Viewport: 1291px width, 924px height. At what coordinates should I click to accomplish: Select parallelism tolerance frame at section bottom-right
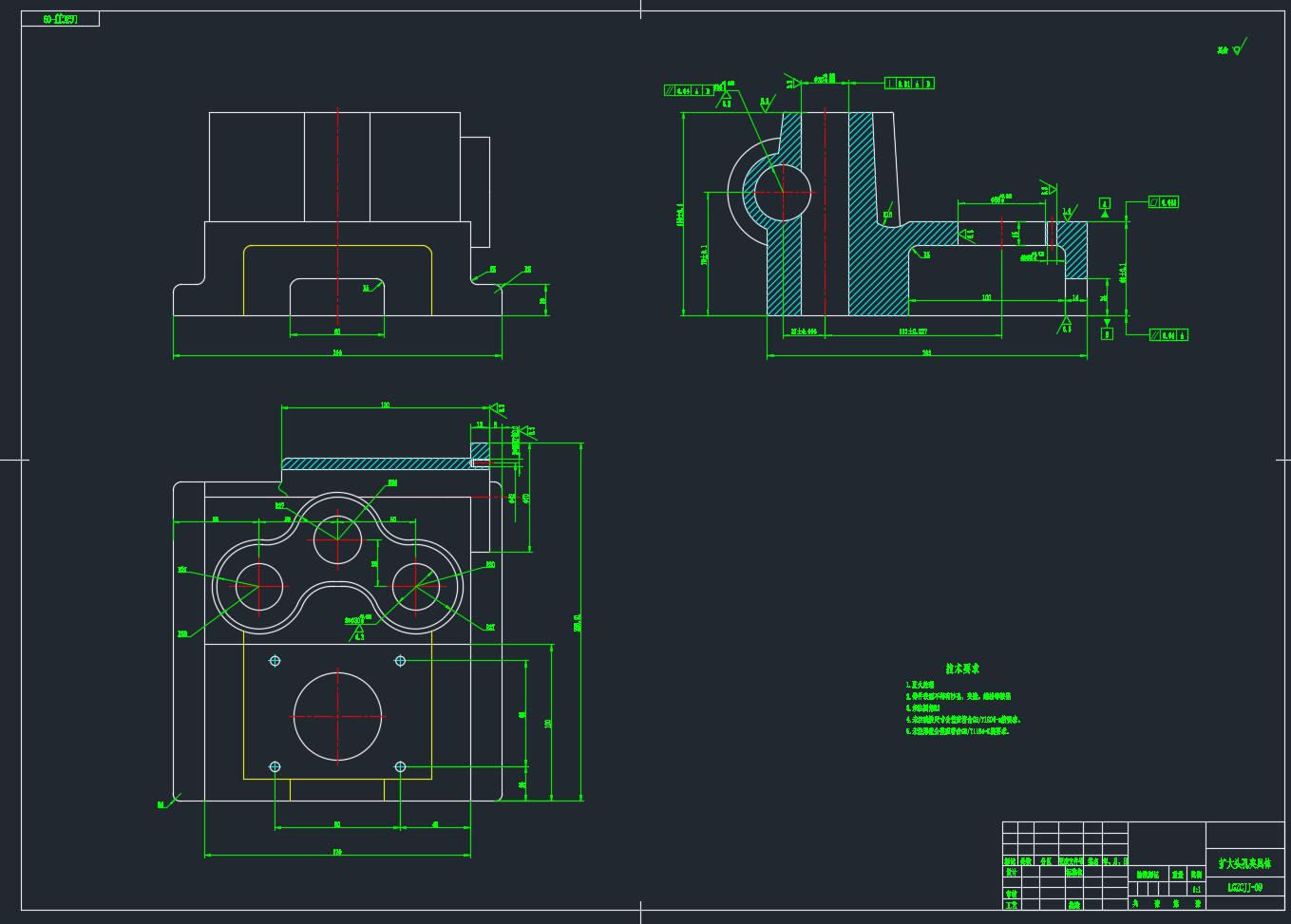point(1168,334)
